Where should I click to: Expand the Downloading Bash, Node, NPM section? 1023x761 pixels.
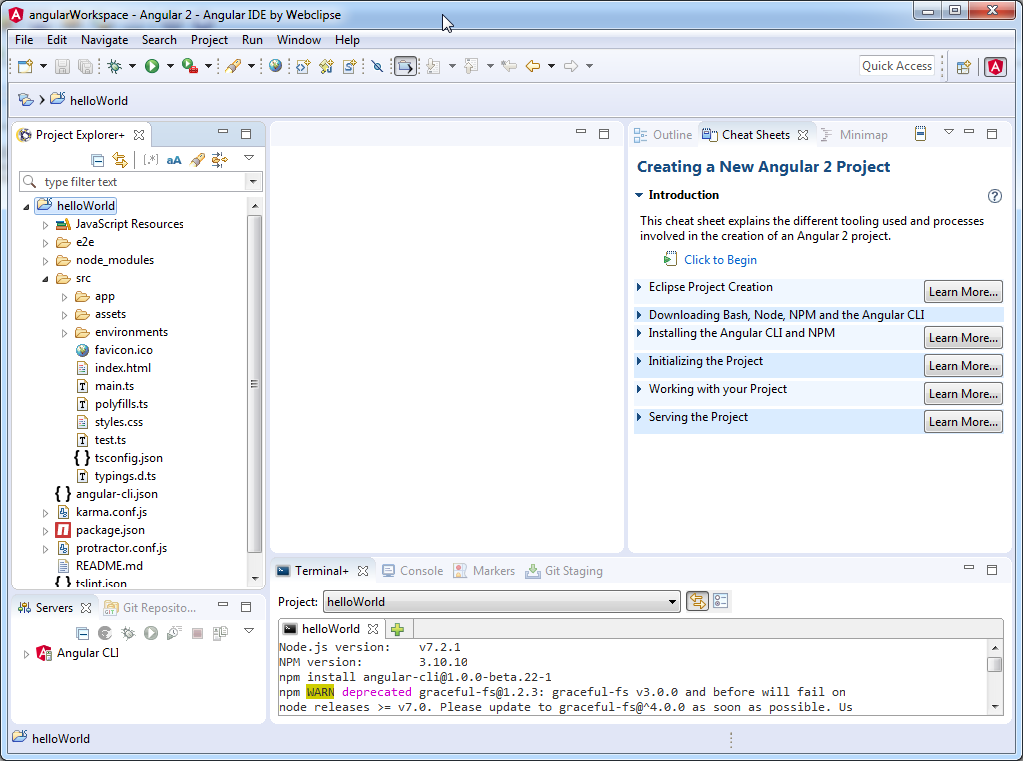(x=639, y=315)
